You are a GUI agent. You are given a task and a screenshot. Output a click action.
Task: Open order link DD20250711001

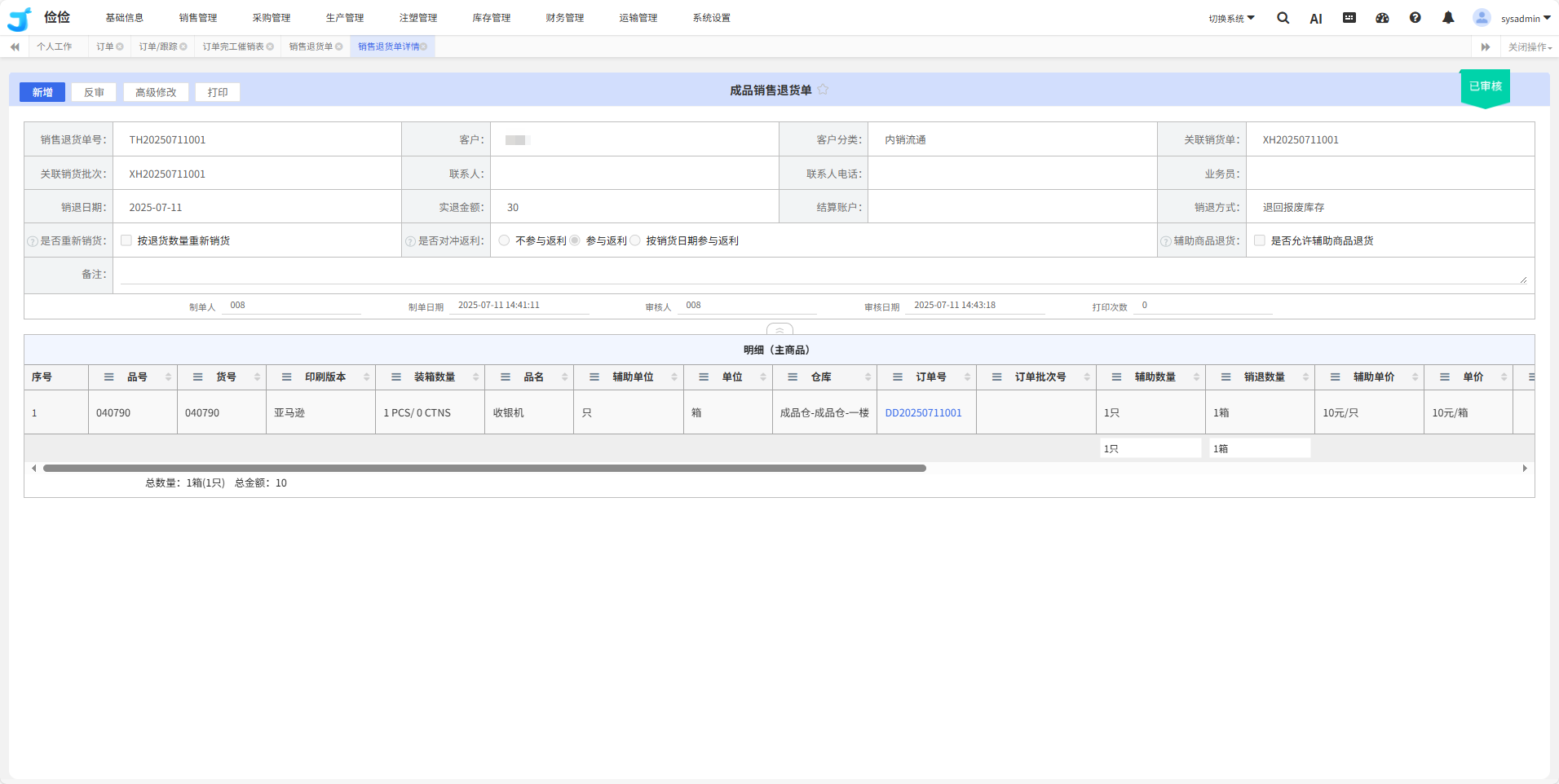click(x=923, y=413)
